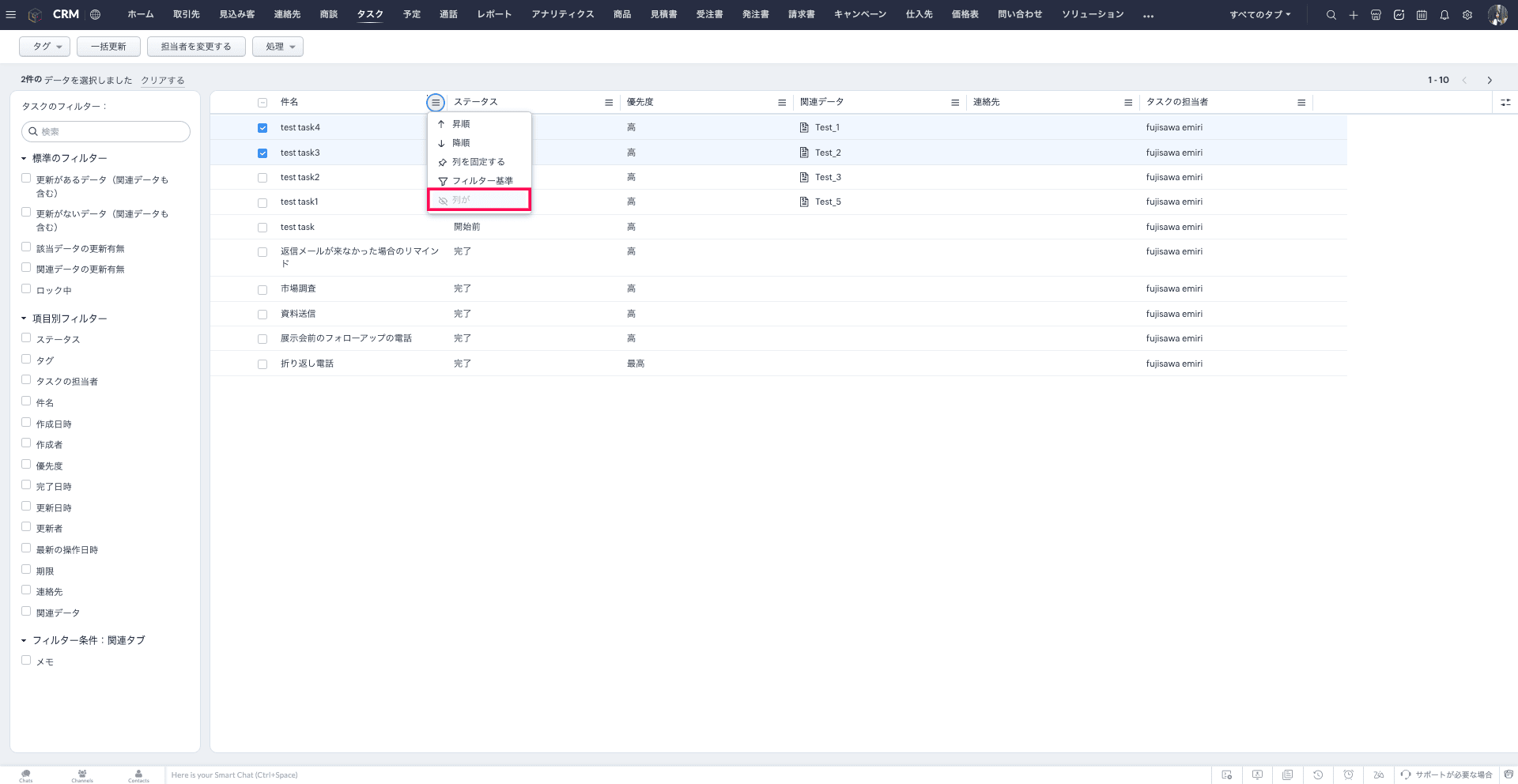Select 列を固定する in the column menu
The image size is (1518, 784).
click(x=479, y=162)
